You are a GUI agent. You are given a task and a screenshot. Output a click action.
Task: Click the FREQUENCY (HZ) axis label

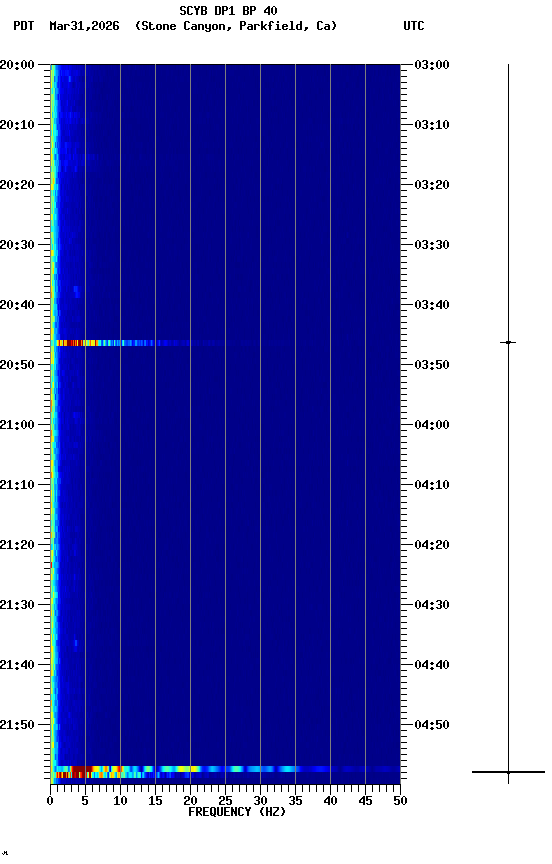(x=237, y=813)
